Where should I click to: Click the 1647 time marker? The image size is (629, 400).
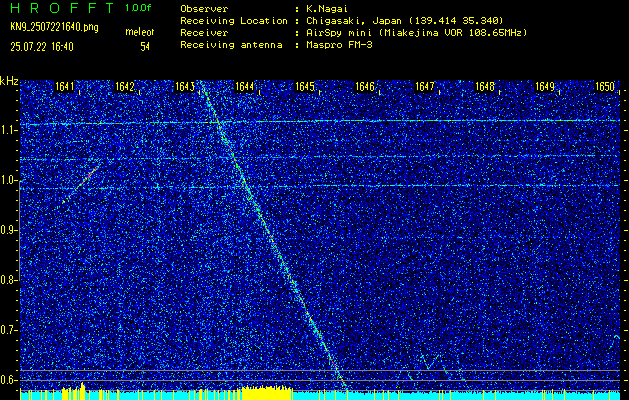tap(425, 87)
